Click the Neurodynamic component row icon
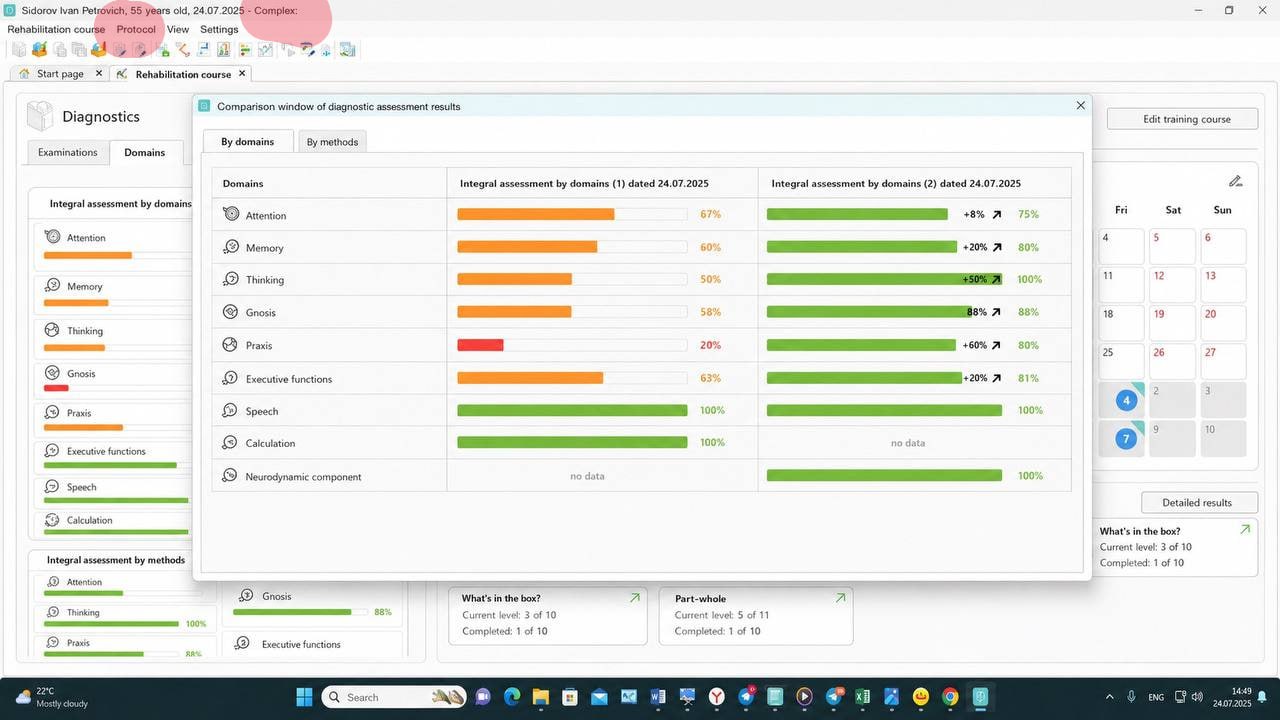Image resolution: width=1280 pixels, height=720 pixels. pos(231,476)
